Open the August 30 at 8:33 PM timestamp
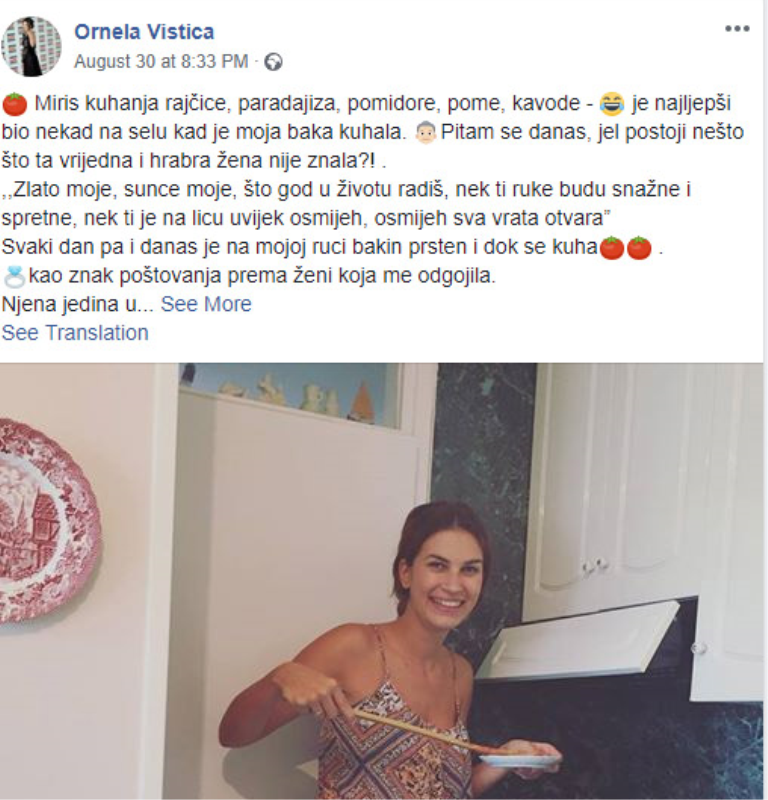768x800 pixels. pos(161,62)
